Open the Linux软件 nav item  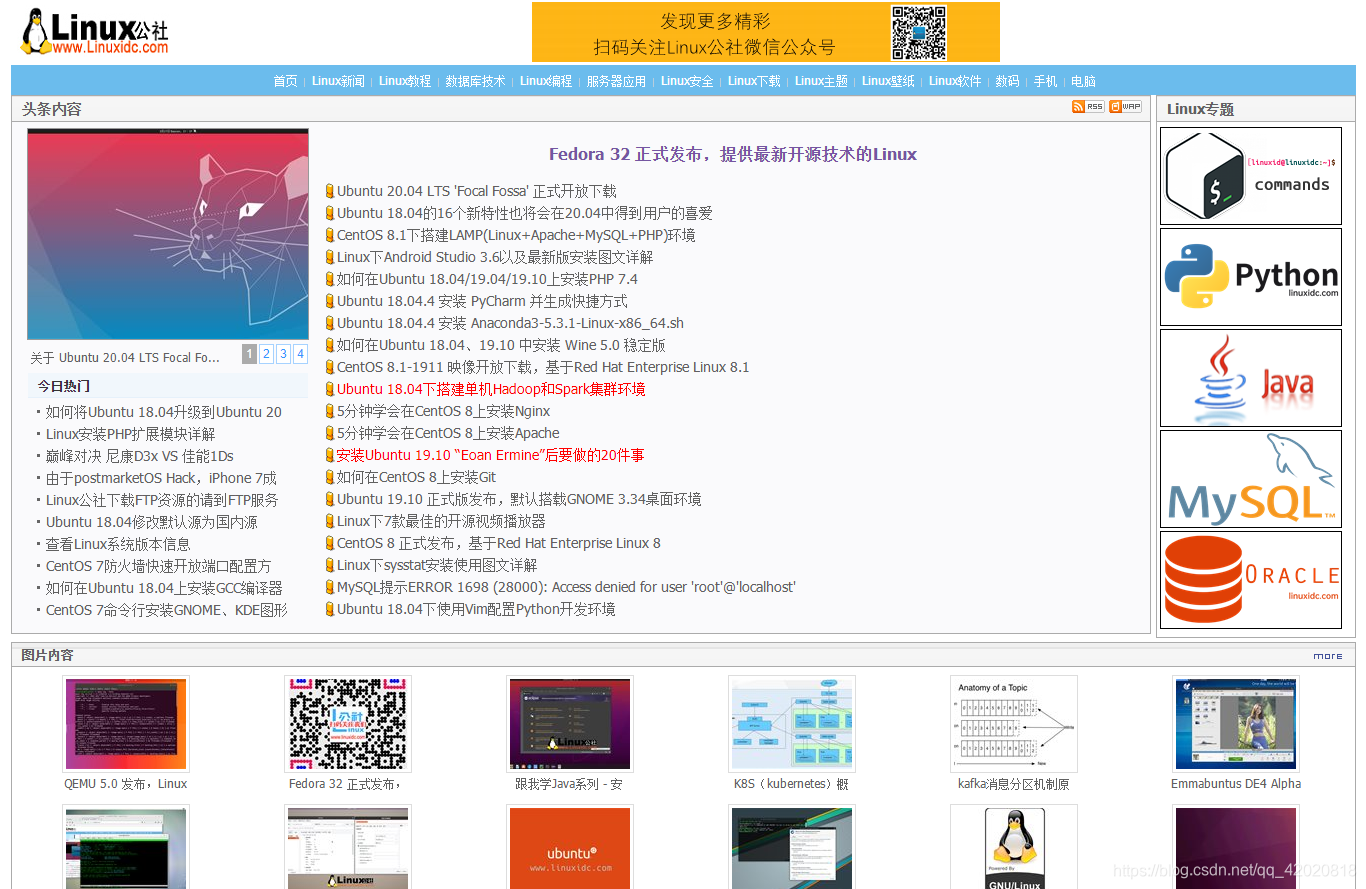[x=955, y=81]
